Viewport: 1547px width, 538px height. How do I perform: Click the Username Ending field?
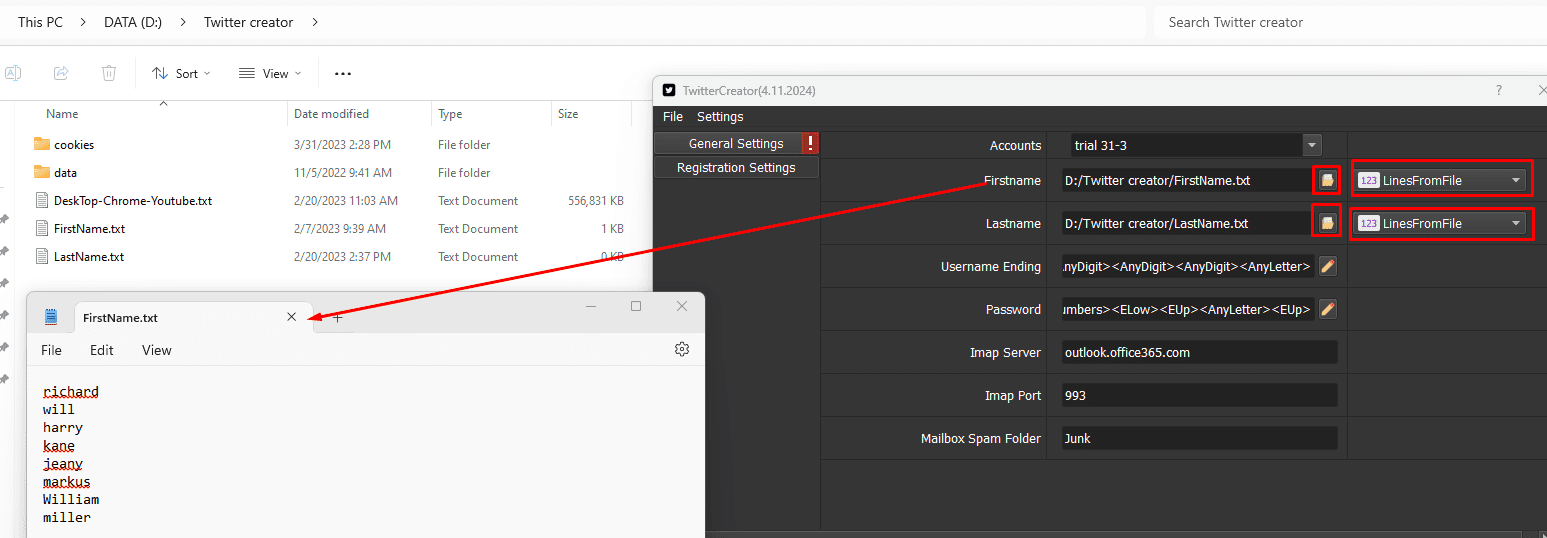click(x=1188, y=266)
